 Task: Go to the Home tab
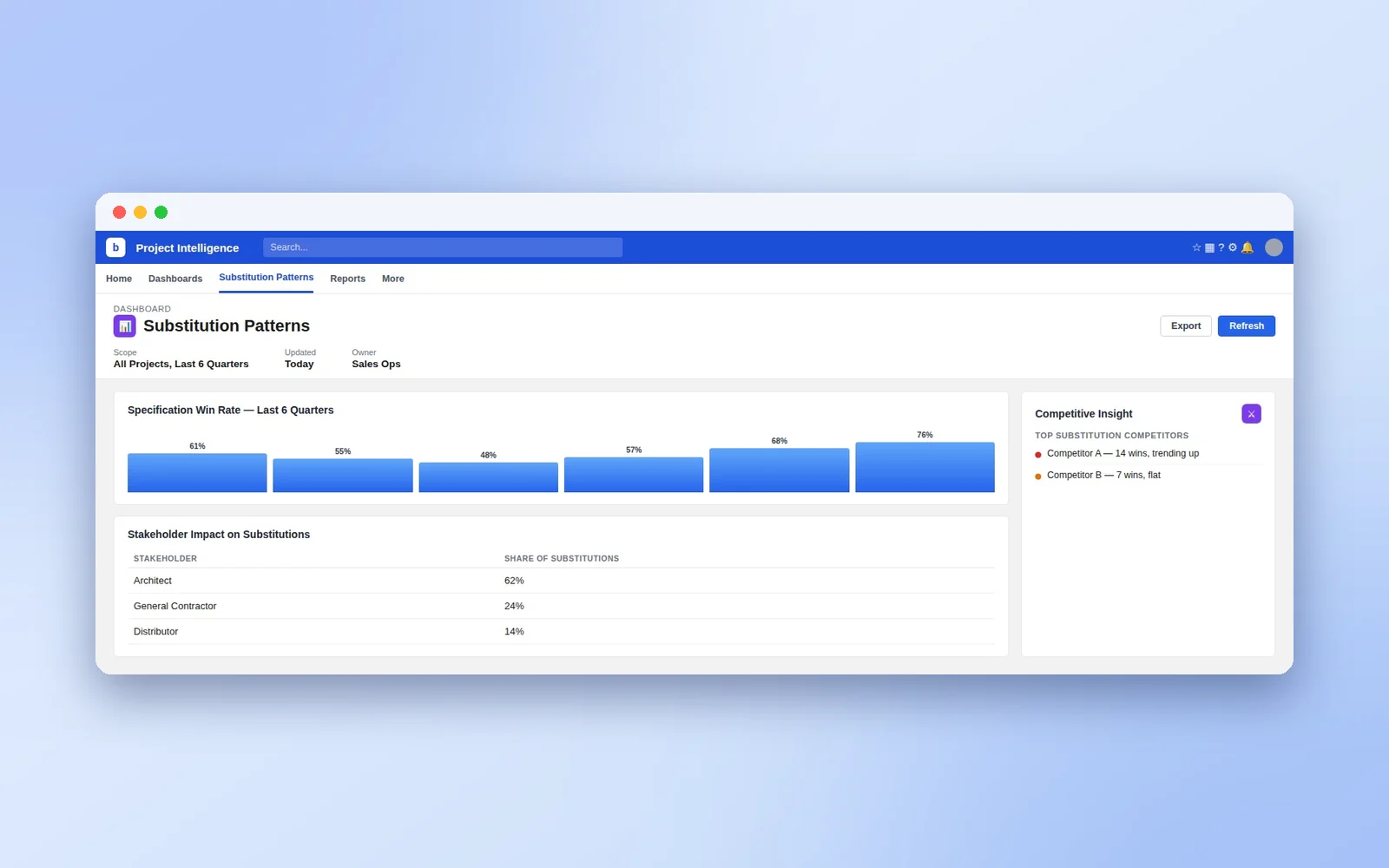[x=119, y=279]
